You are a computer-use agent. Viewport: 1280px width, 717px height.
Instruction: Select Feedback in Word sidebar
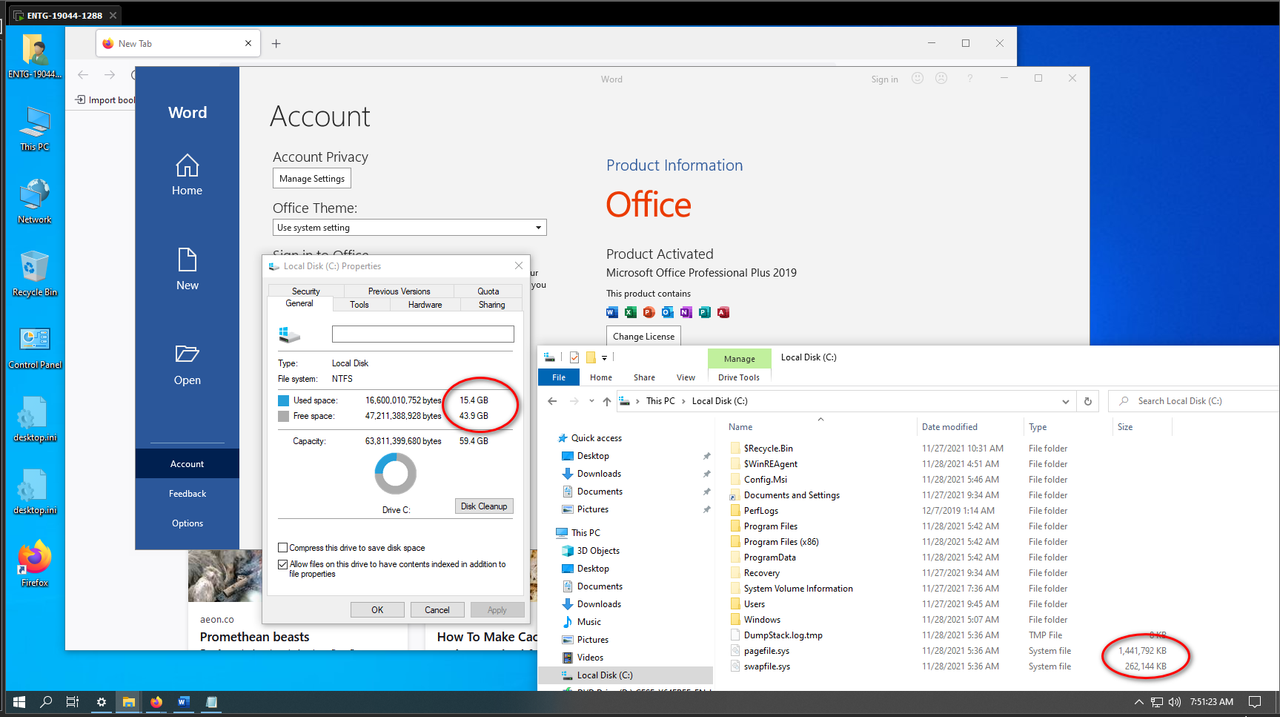(187, 493)
